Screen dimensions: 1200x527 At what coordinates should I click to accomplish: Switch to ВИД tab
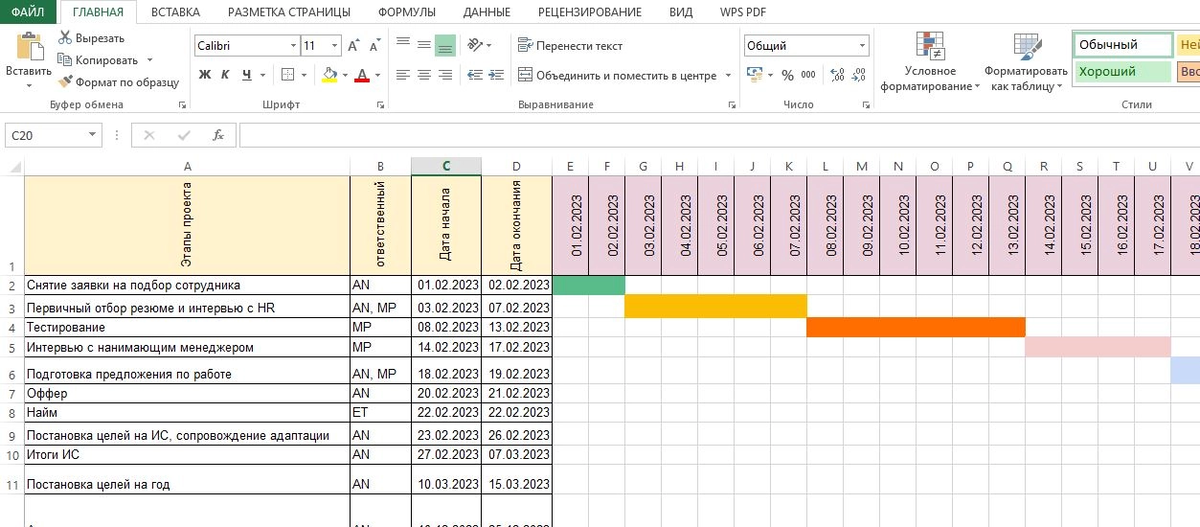coord(681,12)
